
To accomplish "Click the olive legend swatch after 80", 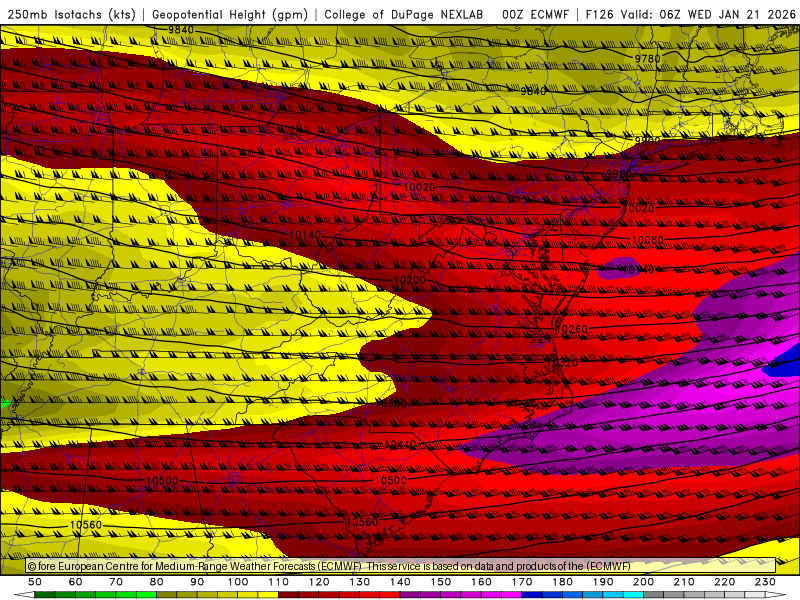I will [x=166, y=594].
